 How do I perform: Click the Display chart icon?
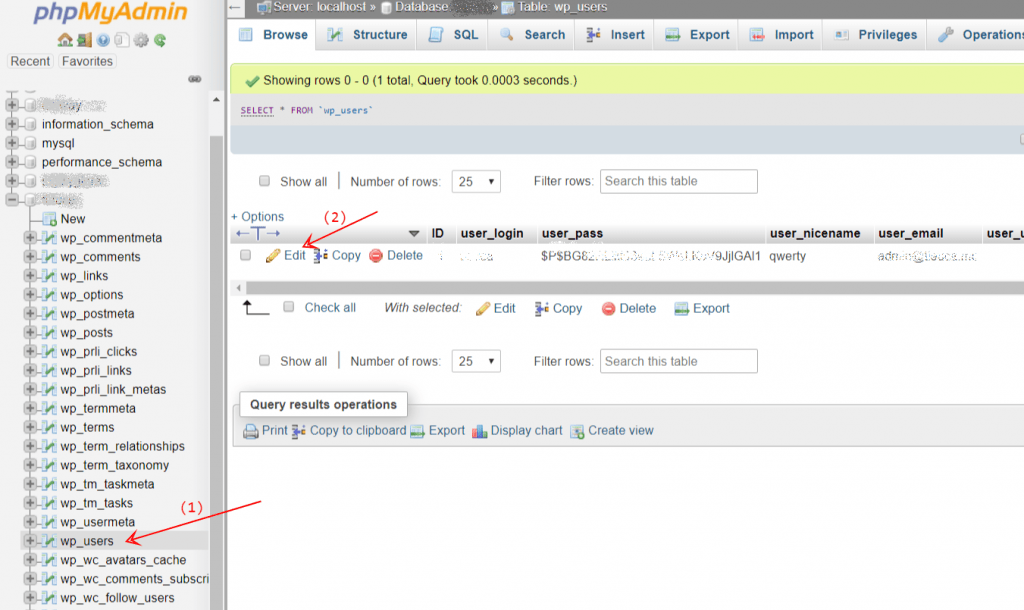480,431
